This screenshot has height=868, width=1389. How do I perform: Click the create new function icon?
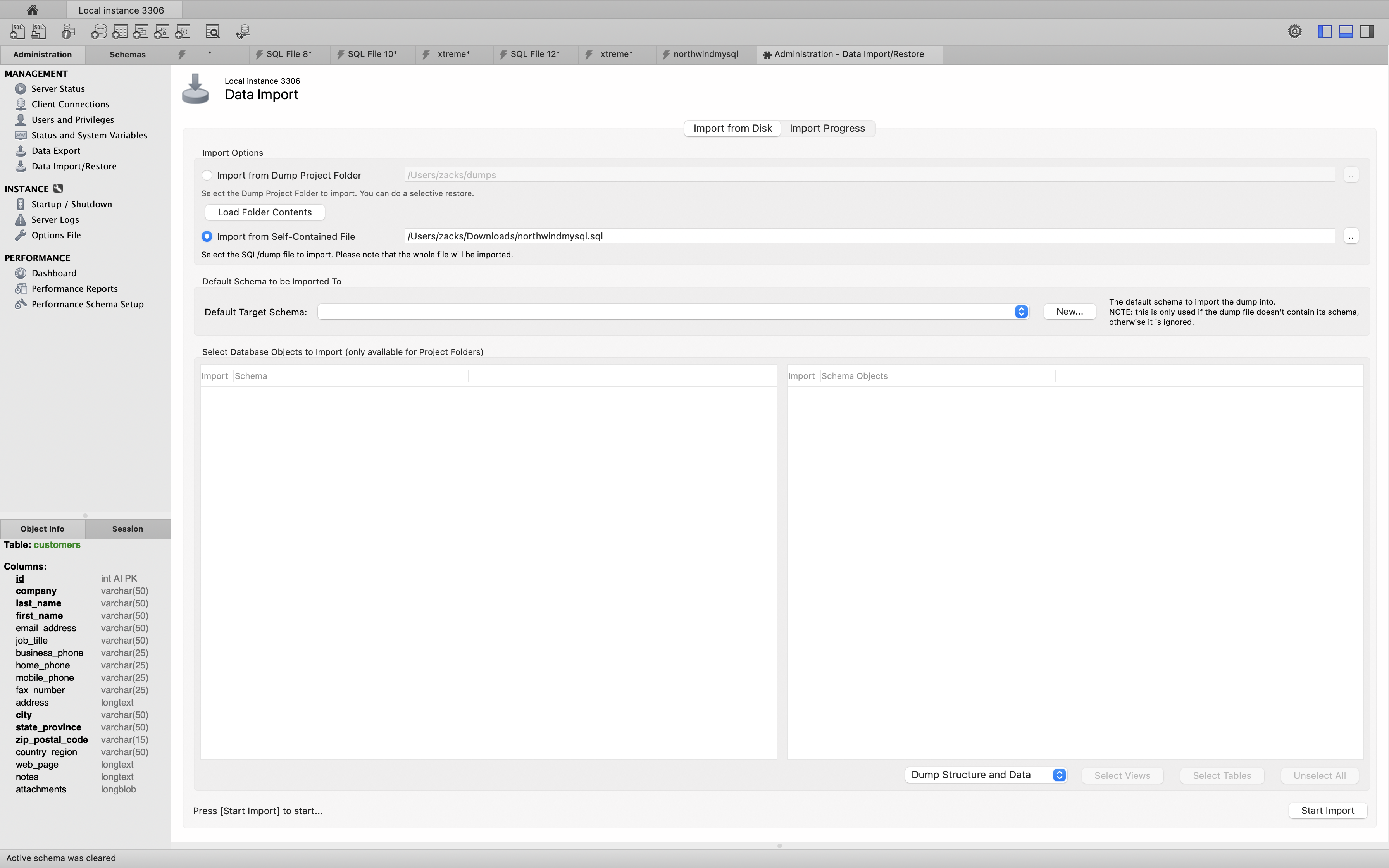(183, 31)
